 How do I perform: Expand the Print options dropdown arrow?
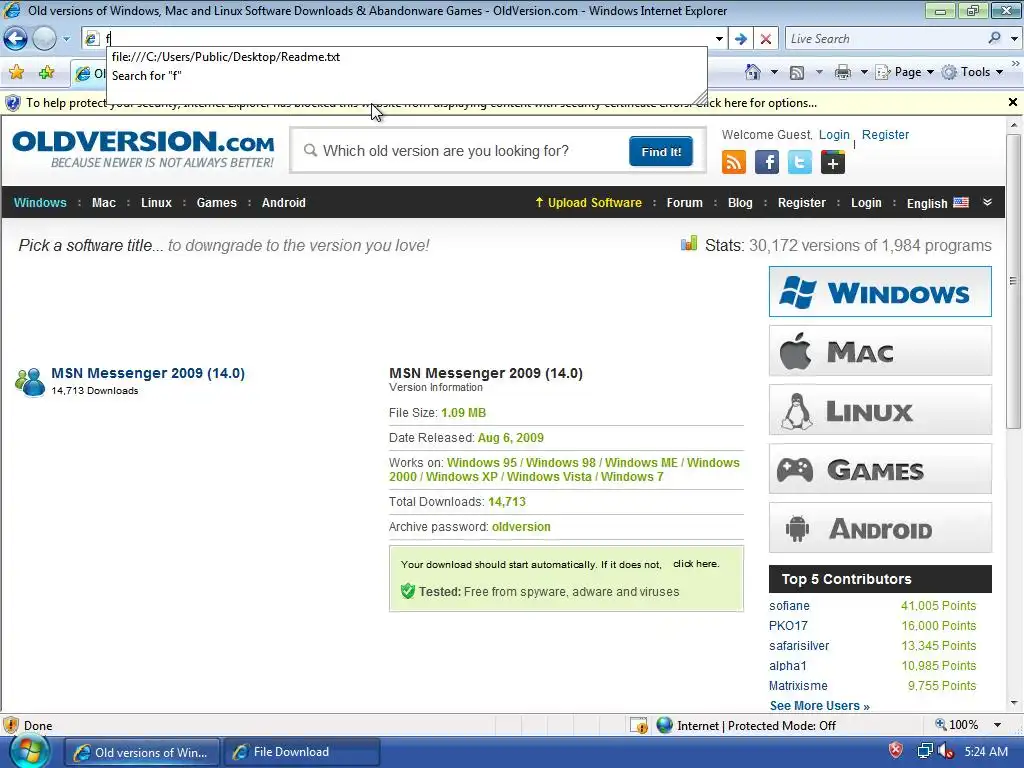pos(863,72)
